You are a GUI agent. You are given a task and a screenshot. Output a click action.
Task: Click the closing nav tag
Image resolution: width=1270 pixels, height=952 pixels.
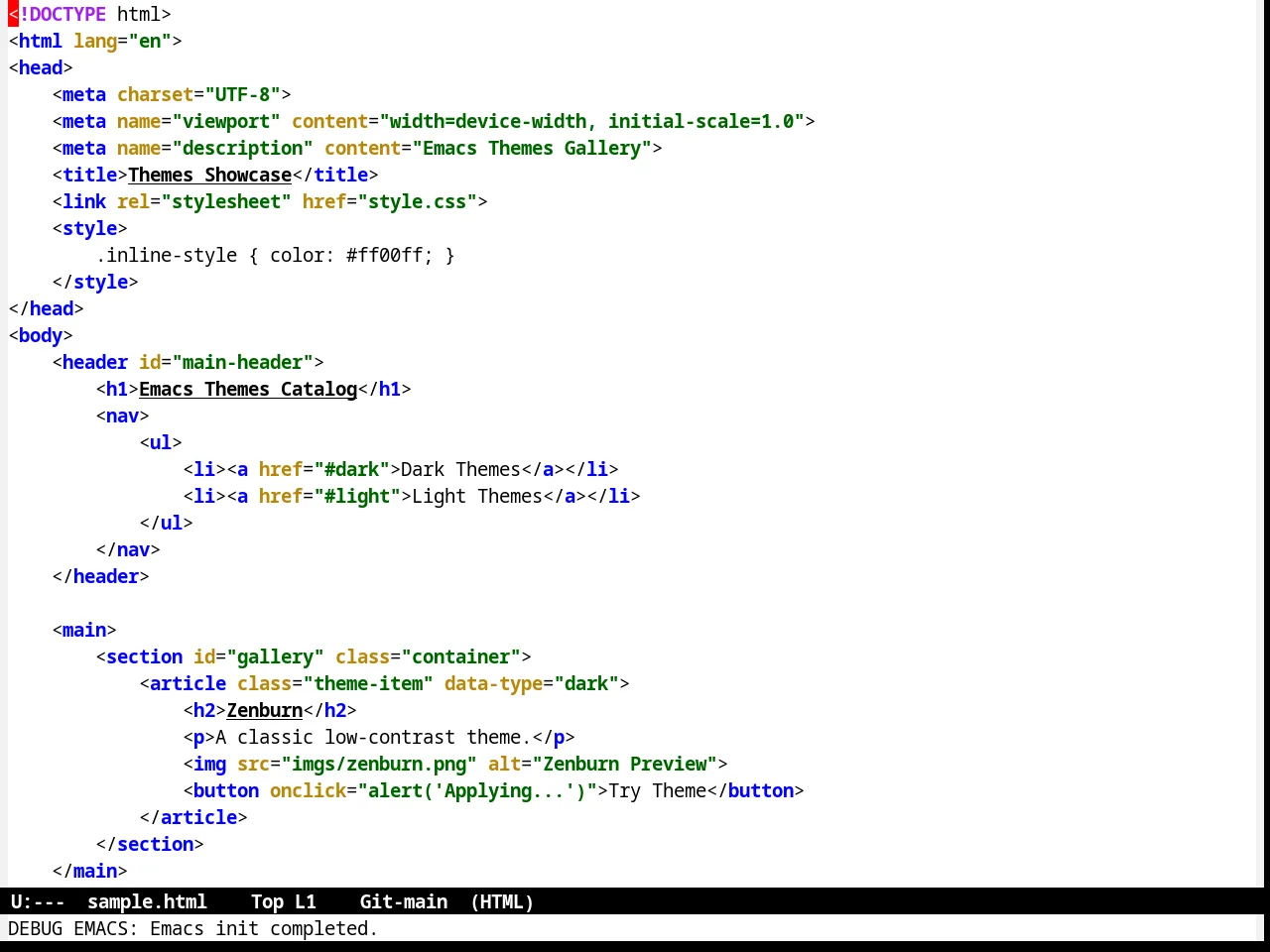(x=128, y=549)
